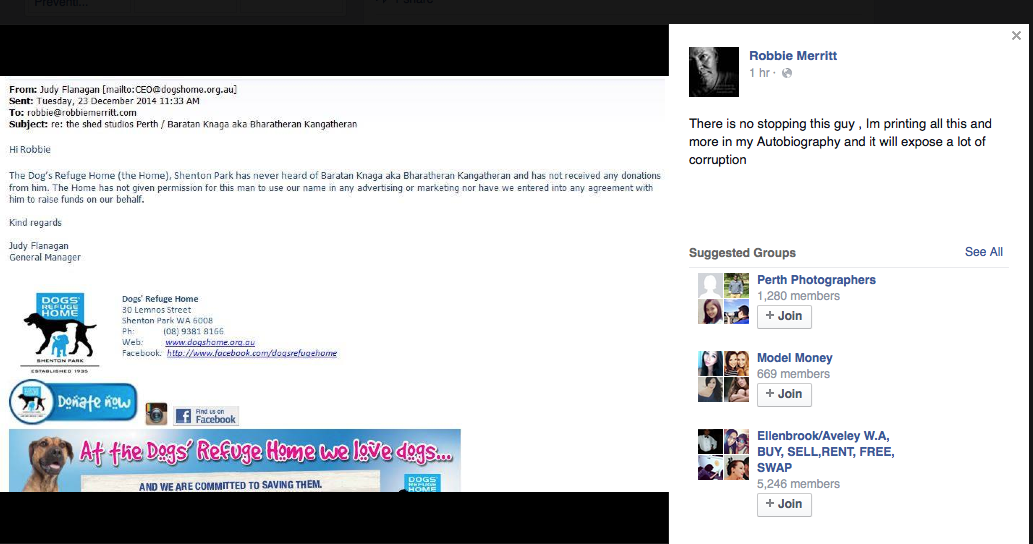
Task: Join the Ellenbrook/Aveley buy sell group
Action: tap(783, 504)
